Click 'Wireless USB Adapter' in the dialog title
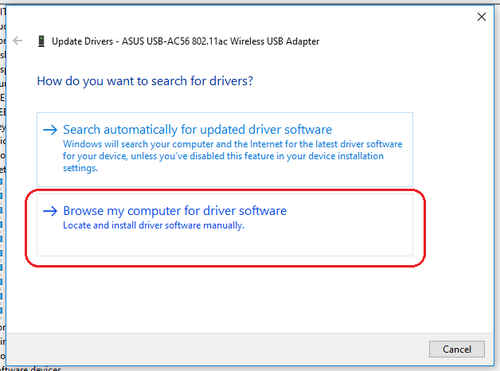 point(275,41)
